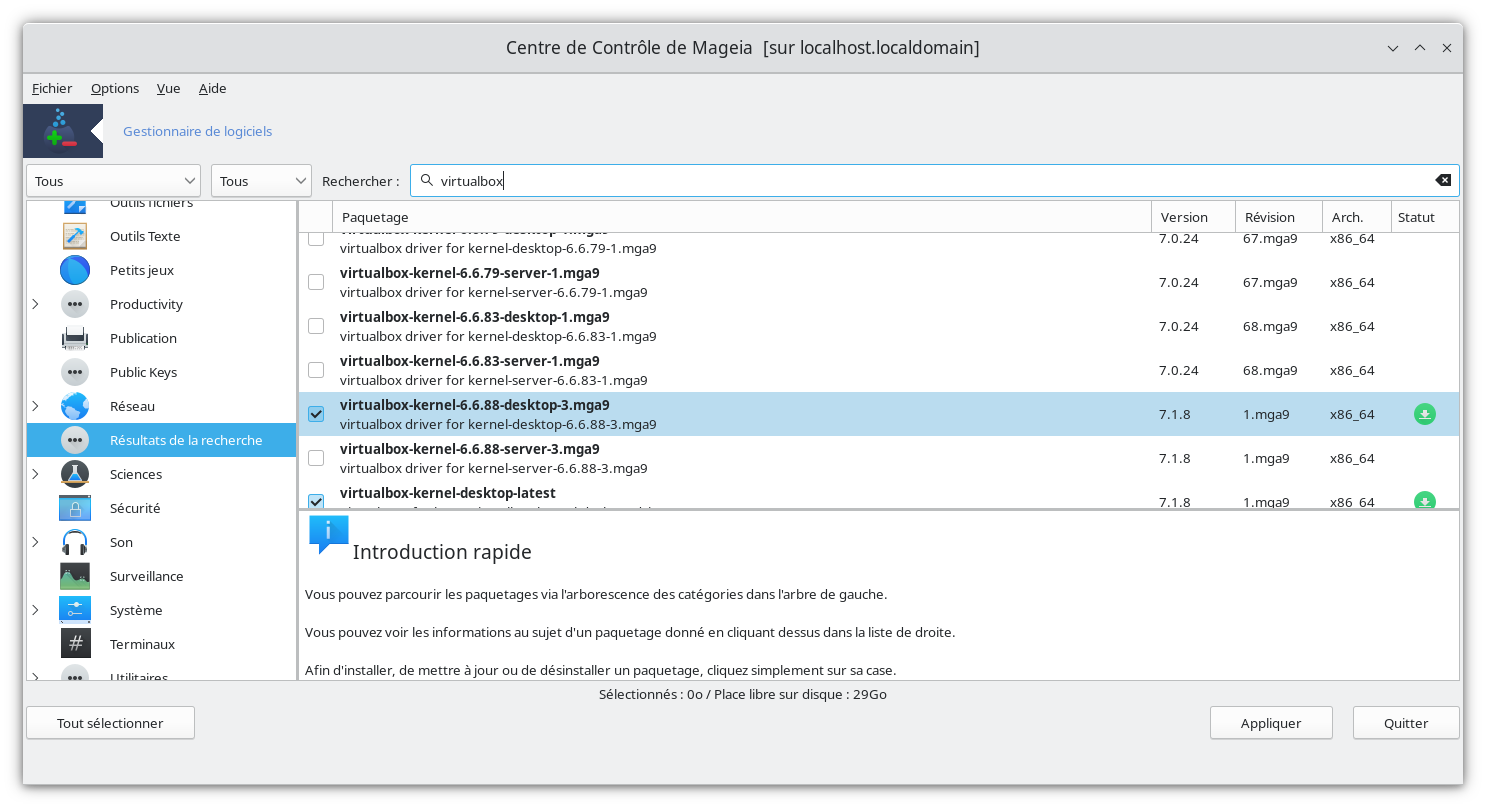Viewport: 1486px width, 808px height.
Task: Select the Terminaux category label
Action: coord(142,644)
